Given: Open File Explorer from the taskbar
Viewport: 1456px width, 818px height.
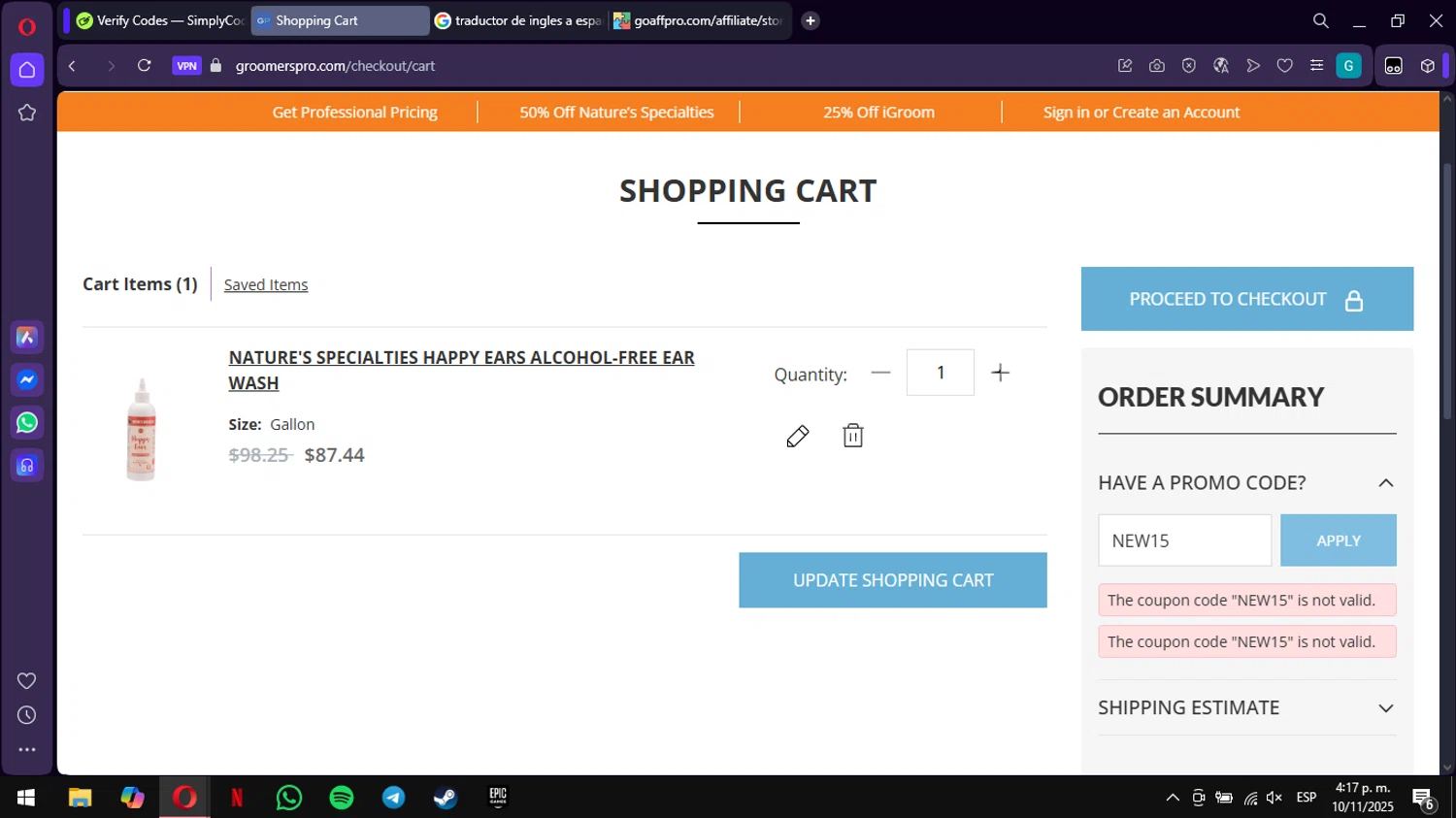Looking at the screenshot, I should pos(80,798).
